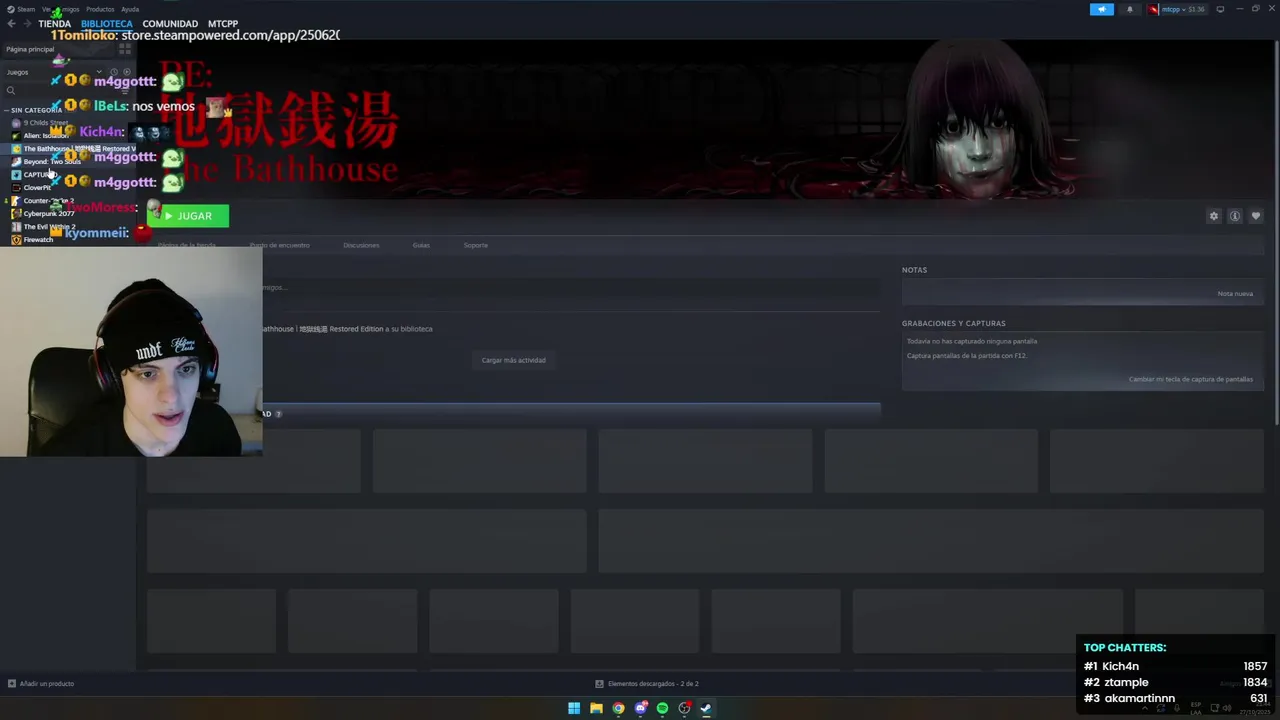This screenshot has height=720, width=1280.
Task: Add game to favorites heart icon
Action: point(1256,216)
